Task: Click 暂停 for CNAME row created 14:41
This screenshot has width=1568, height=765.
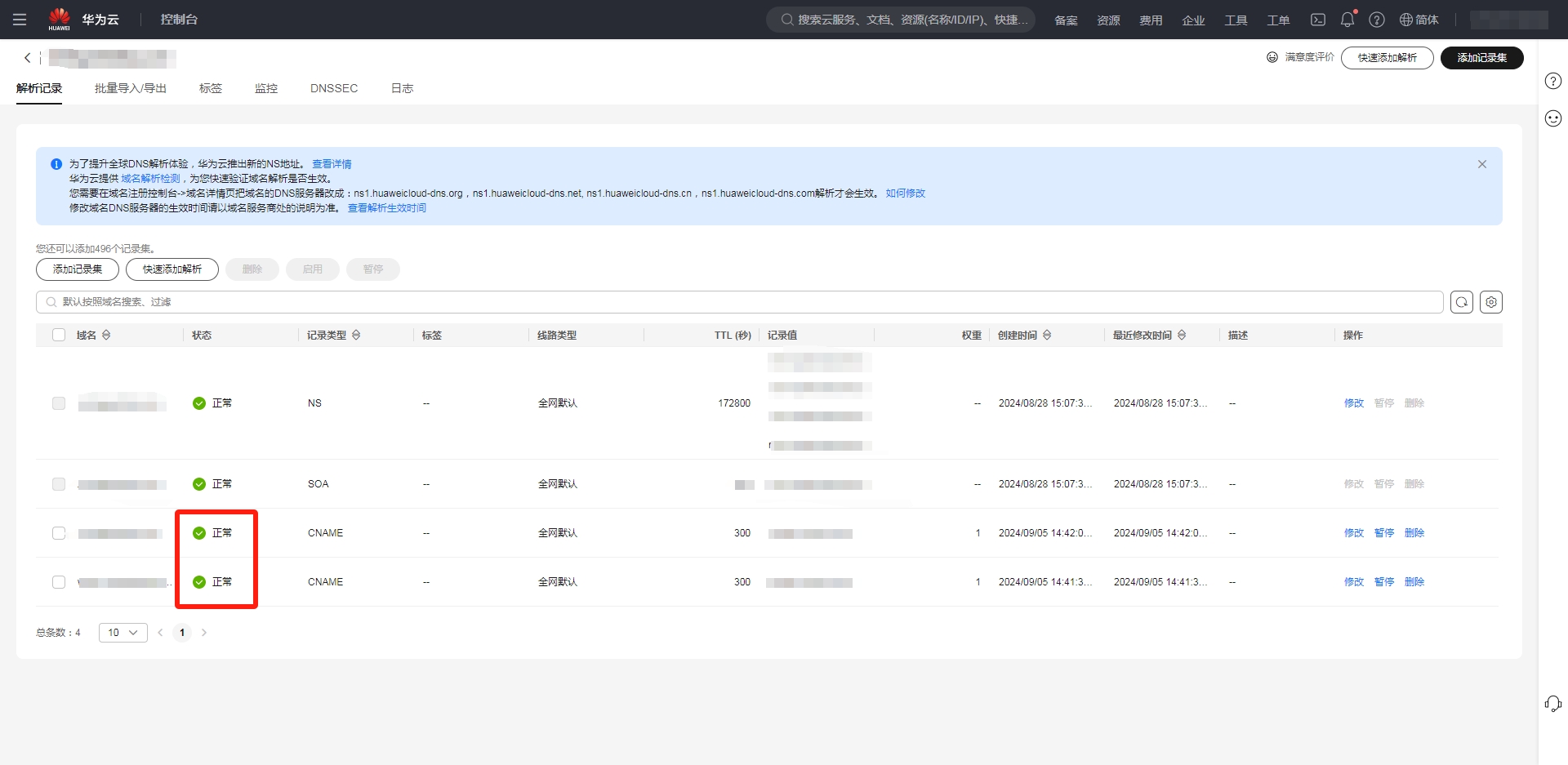Action: [x=1384, y=582]
